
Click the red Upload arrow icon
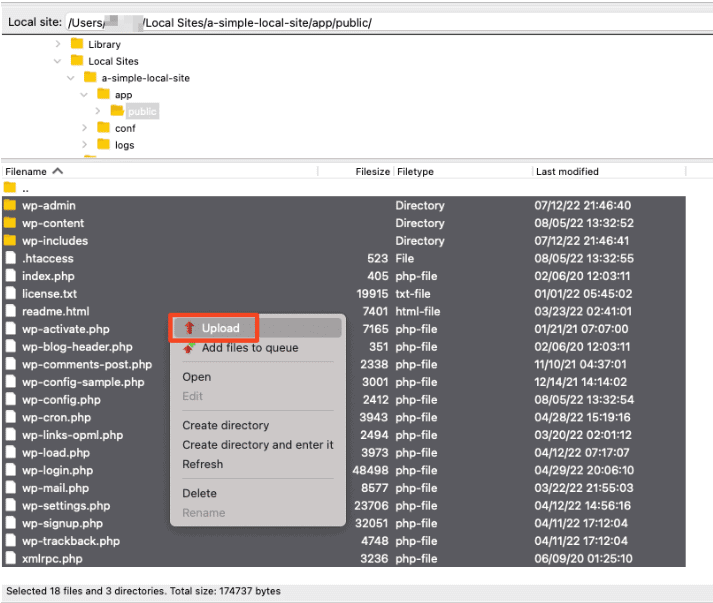pyautogui.click(x=190, y=328)
